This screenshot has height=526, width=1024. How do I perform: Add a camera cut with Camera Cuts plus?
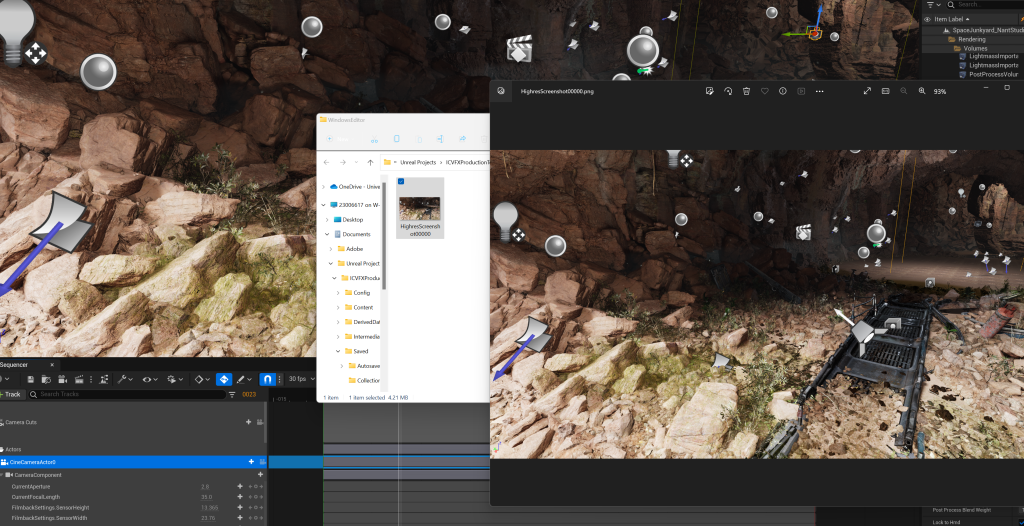(x=249, y=422)
